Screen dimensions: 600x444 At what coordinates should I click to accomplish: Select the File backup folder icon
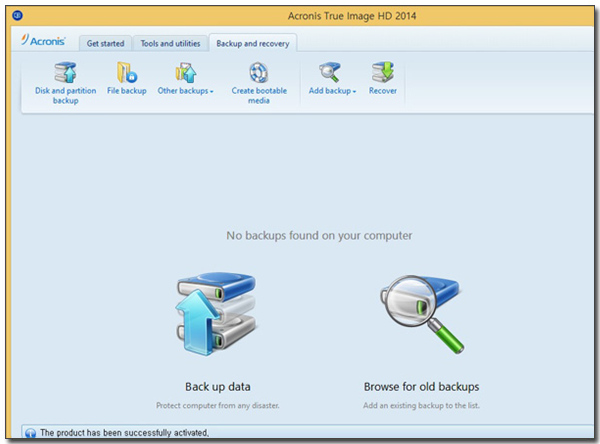126,72
